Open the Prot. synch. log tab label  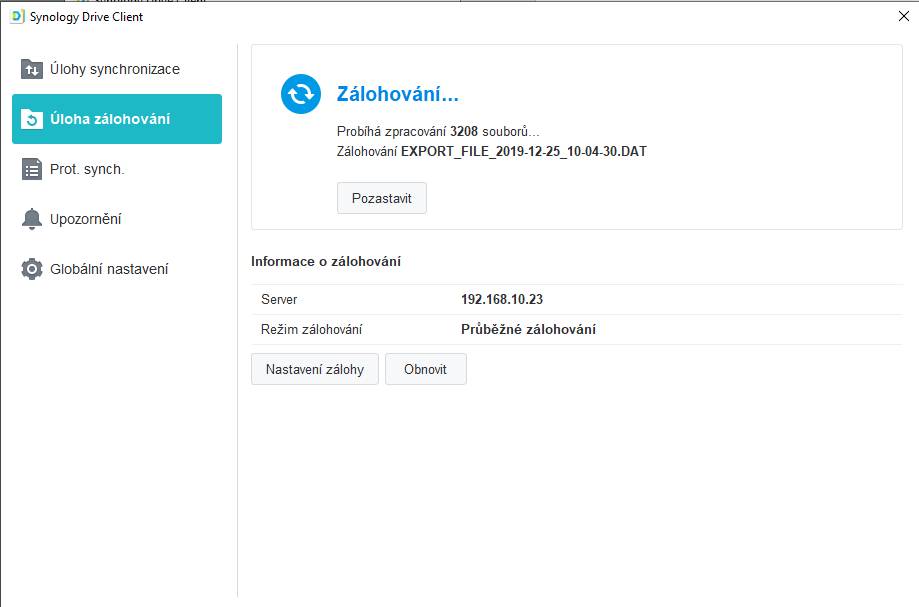click(x=87, y=169)
